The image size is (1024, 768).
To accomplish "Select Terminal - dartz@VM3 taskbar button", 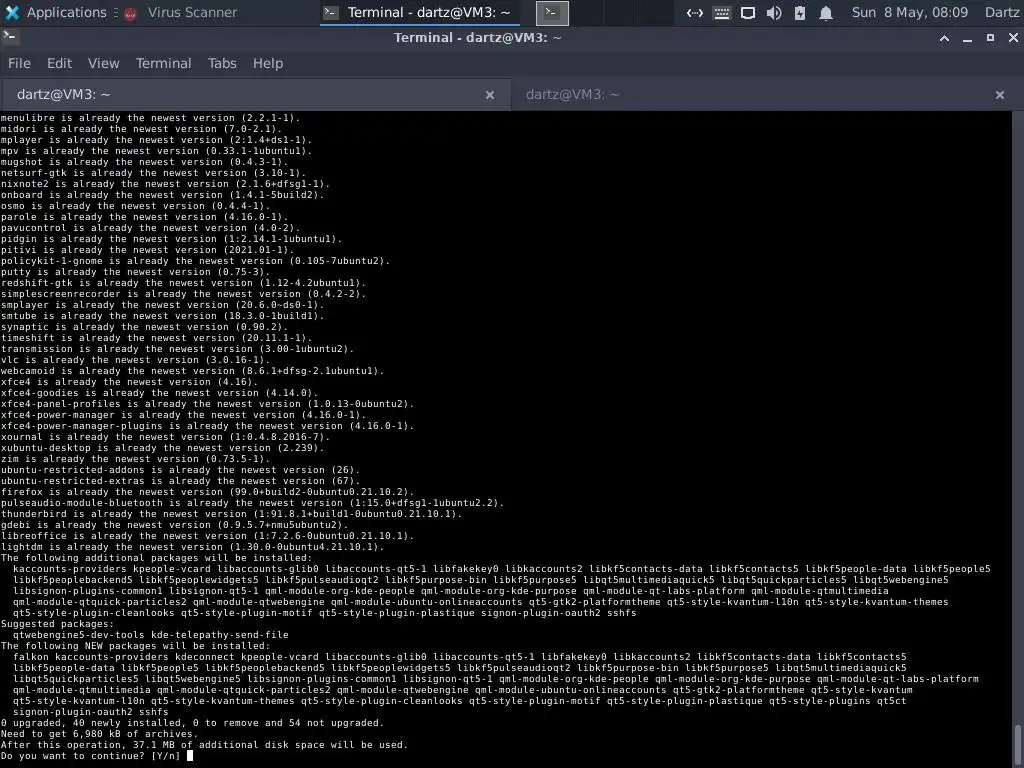I will (x=420, y=12).
